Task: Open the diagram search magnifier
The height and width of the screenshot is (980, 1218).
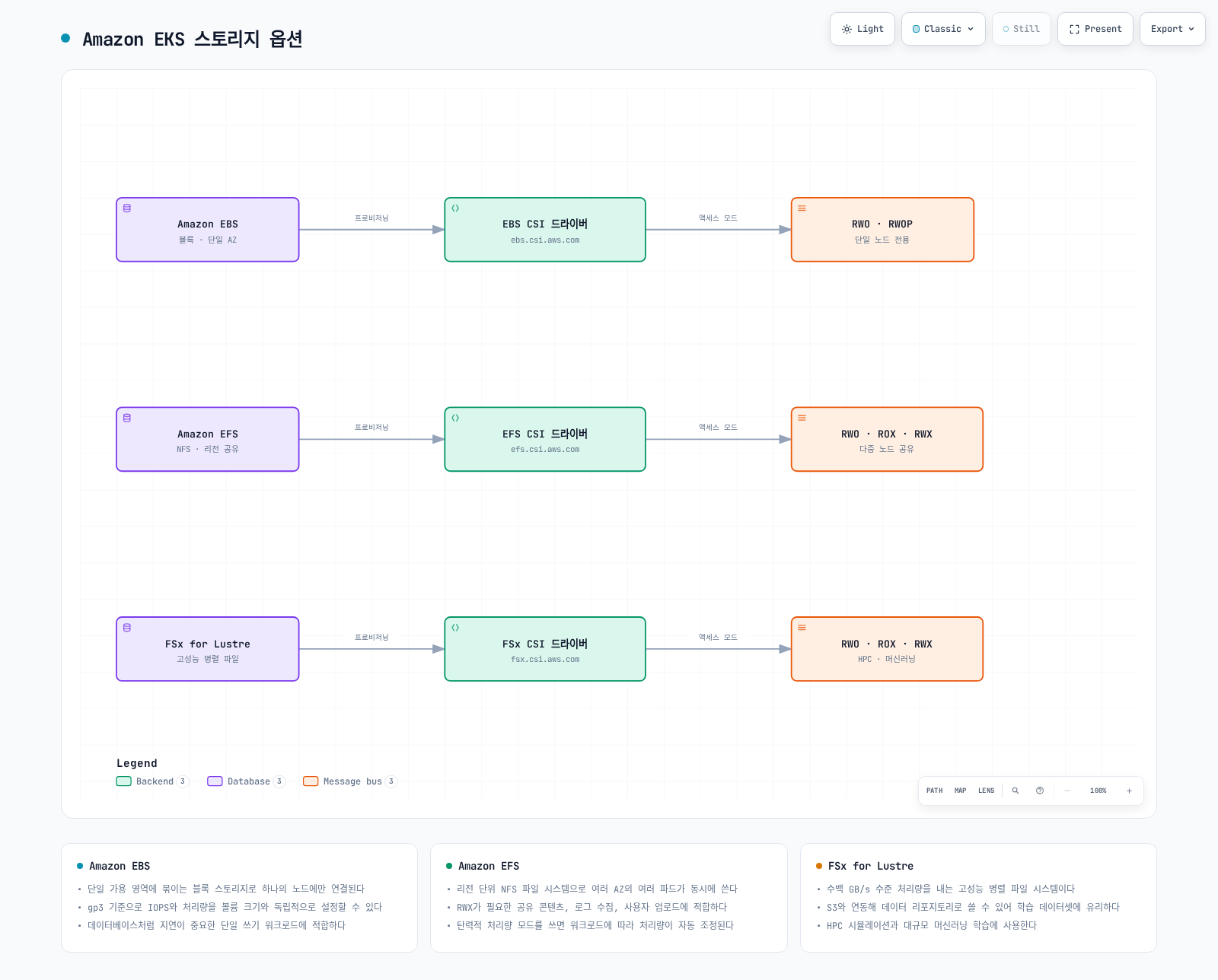Action: [1016, 791]
